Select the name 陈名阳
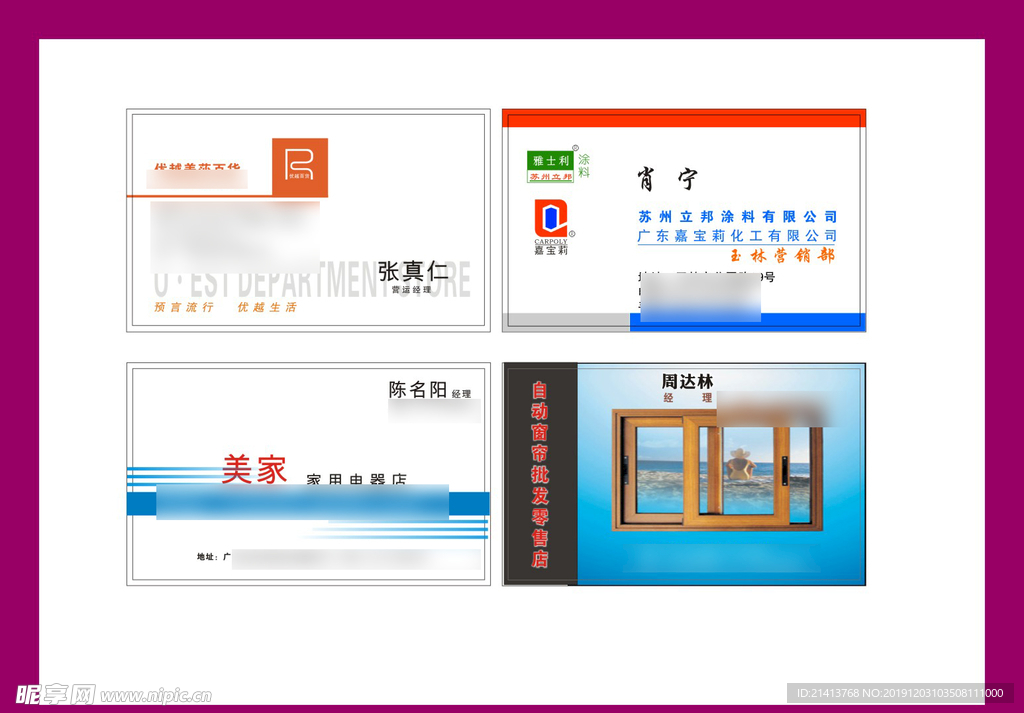This screenshot has height=713, width=1024. pyautogui.click(x=418, y=390)
